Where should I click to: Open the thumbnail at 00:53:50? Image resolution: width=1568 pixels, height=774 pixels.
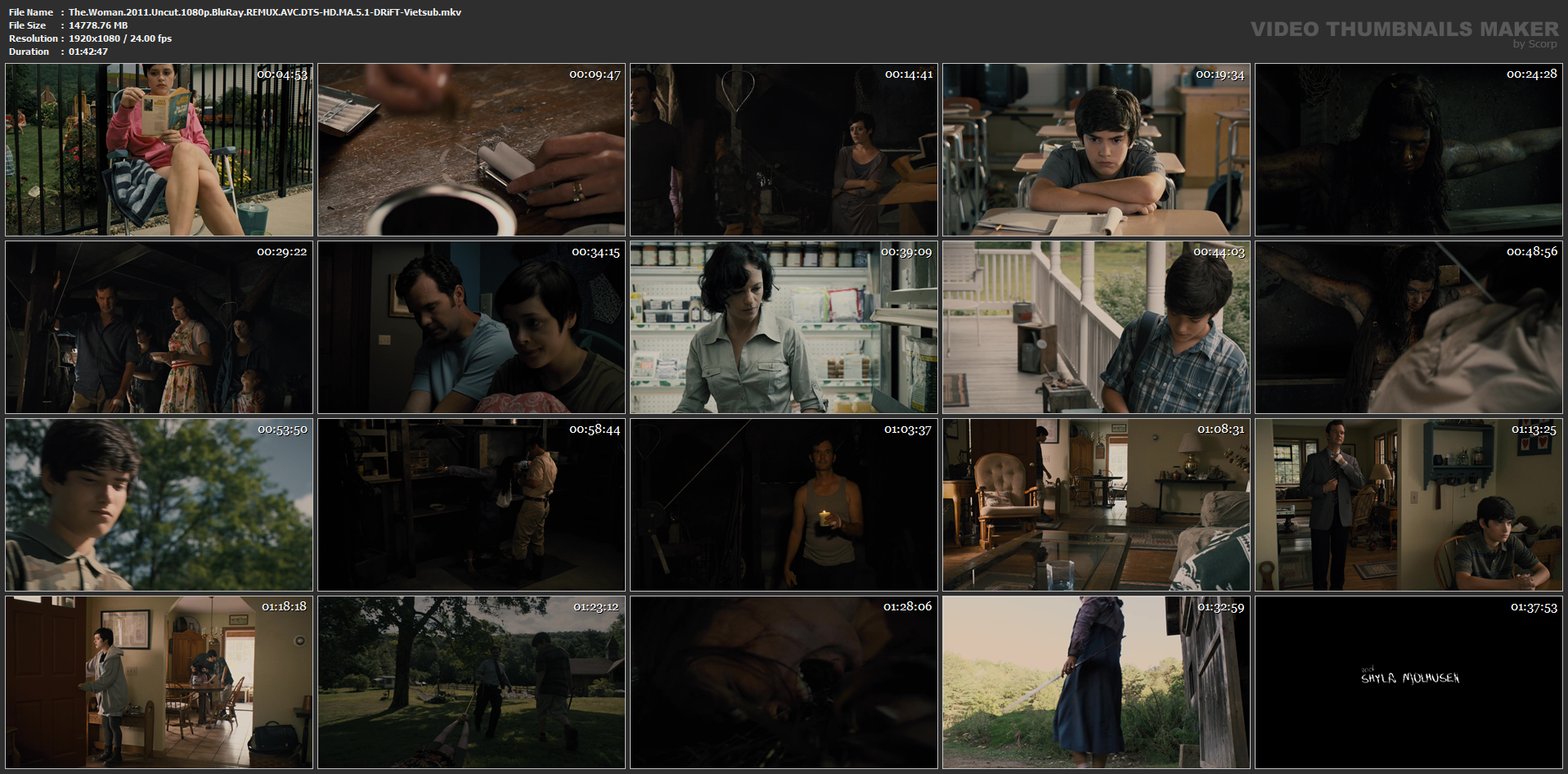(159, 505)
